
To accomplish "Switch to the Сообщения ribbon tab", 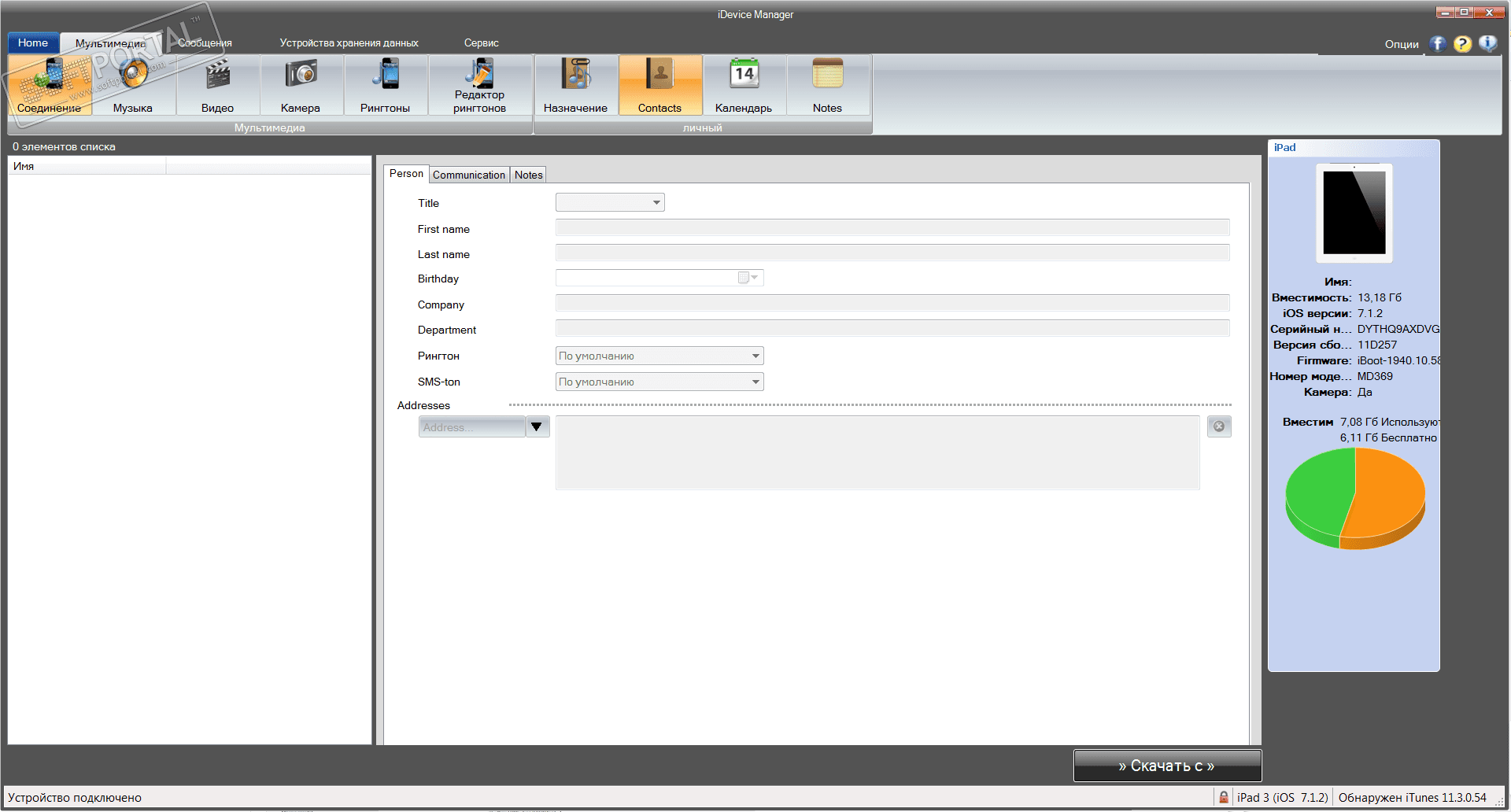I will [205, 43].
